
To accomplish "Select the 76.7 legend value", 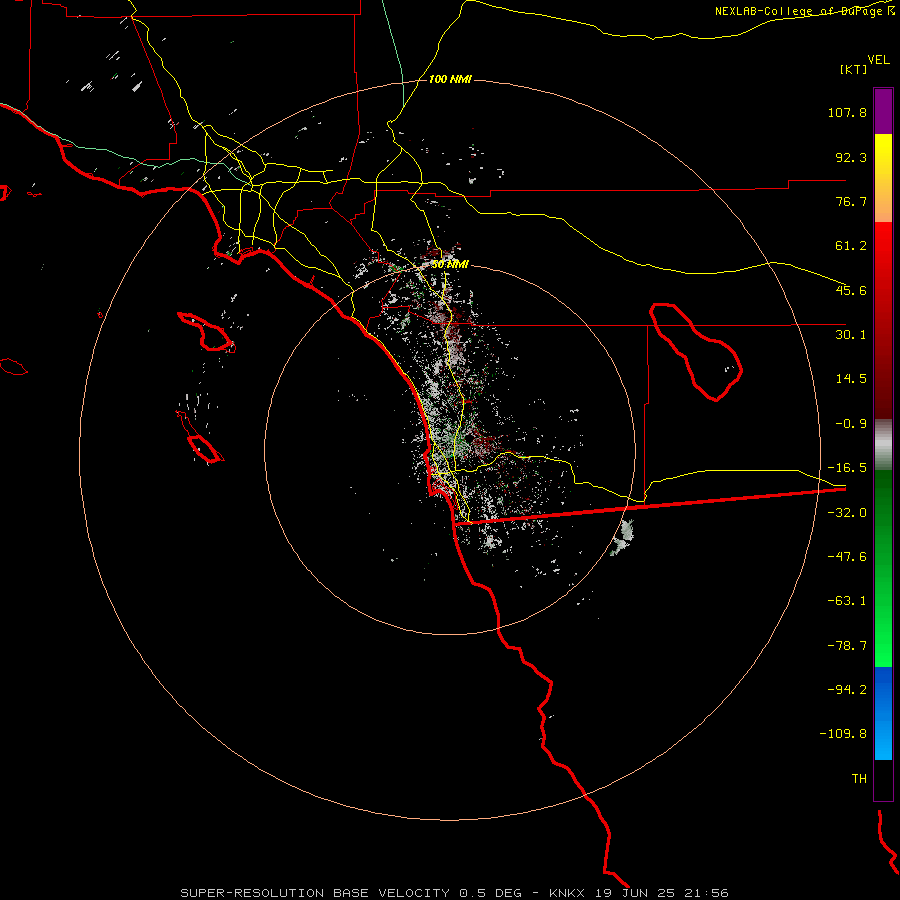I will click(851, 201).
